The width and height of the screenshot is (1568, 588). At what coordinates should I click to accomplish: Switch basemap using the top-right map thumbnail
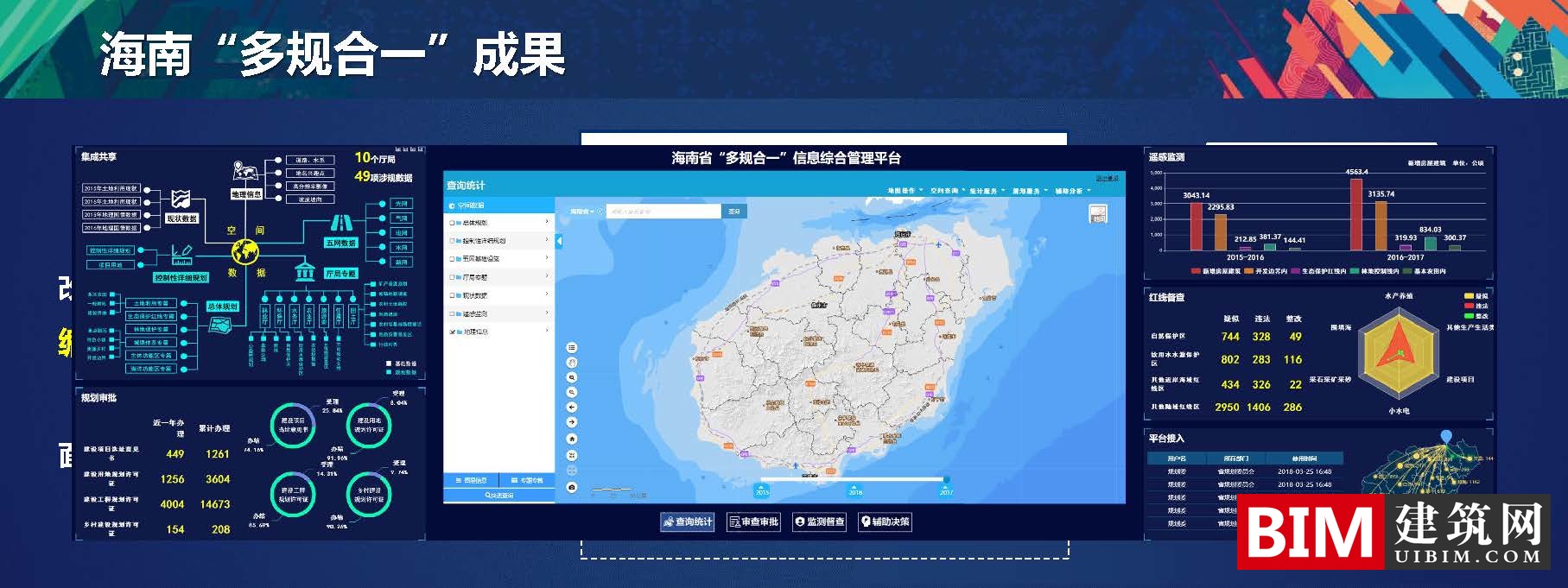click(x=1098, y=214)
